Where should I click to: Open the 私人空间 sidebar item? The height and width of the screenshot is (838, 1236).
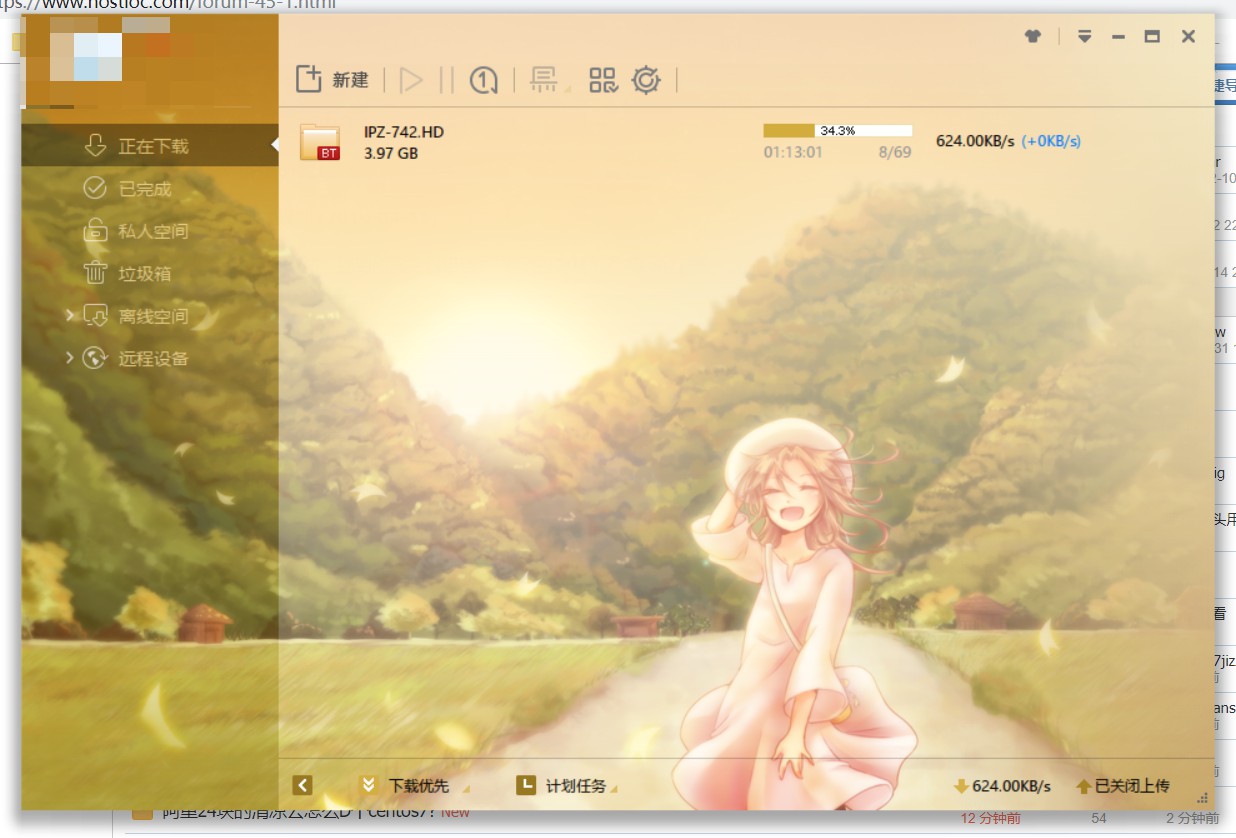pyautogui.click(x=150, y=231)
